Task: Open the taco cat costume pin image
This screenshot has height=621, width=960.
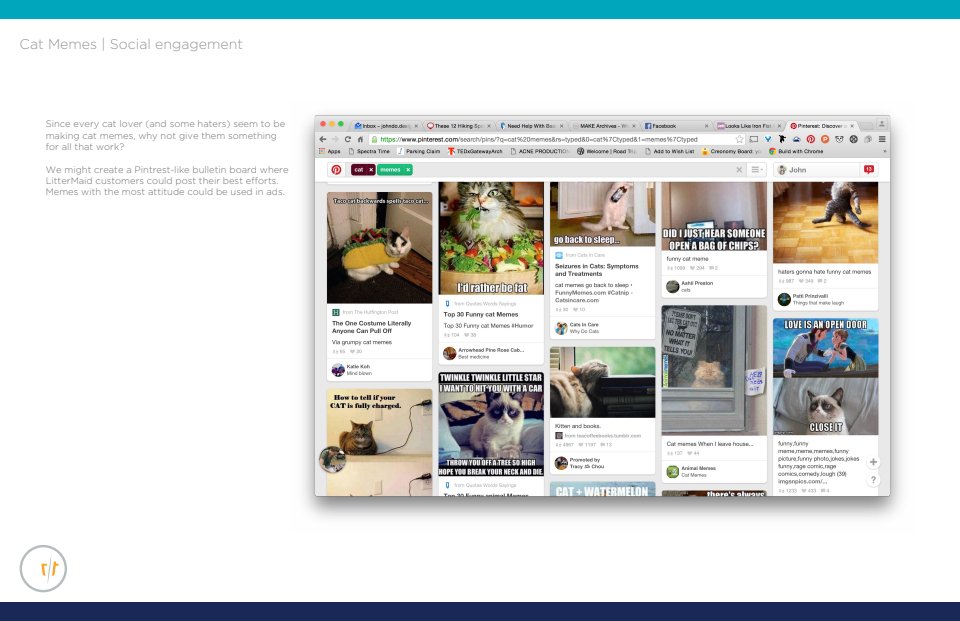Action: (x=379, y=247)
